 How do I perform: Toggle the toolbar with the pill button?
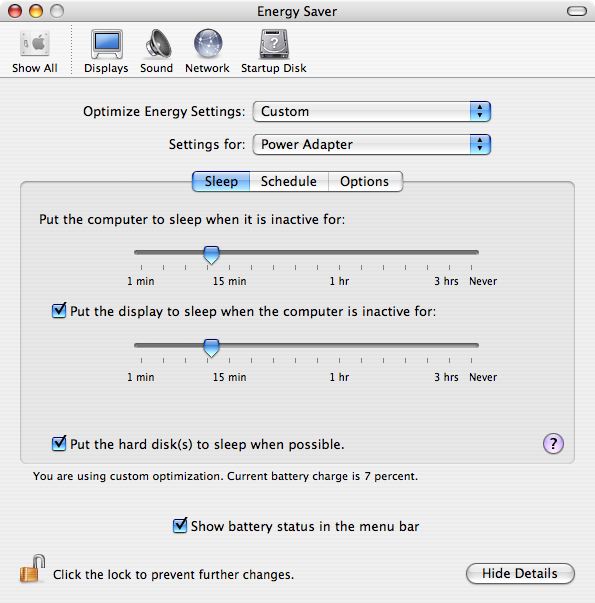coord(577,11)
